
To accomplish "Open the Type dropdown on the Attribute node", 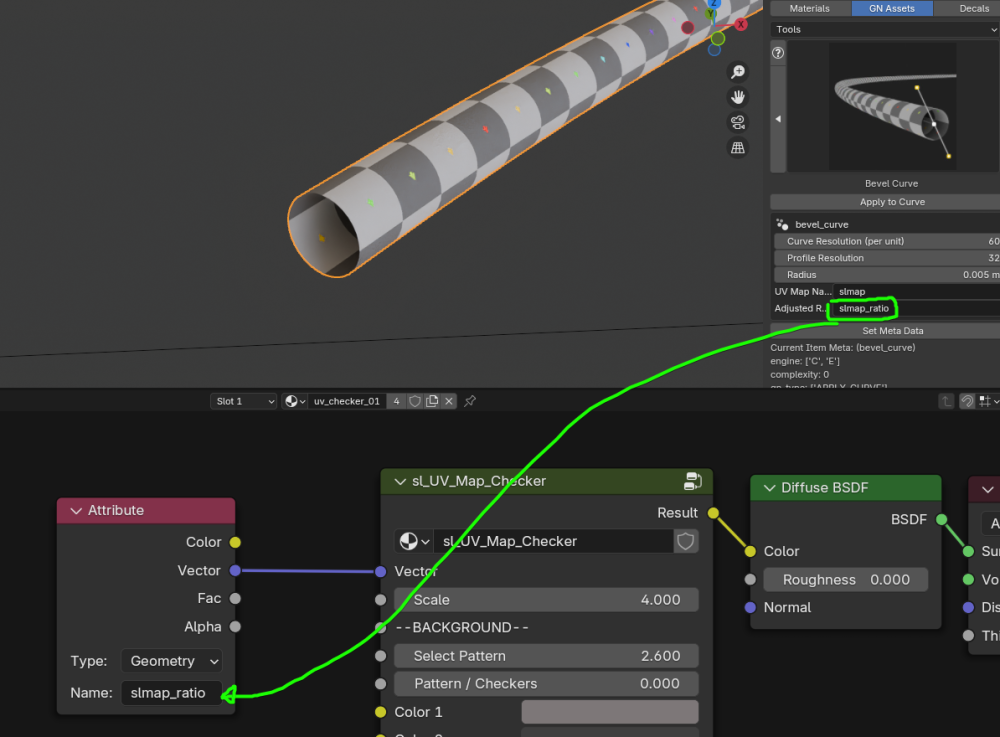I will click(x=171, y=661).
